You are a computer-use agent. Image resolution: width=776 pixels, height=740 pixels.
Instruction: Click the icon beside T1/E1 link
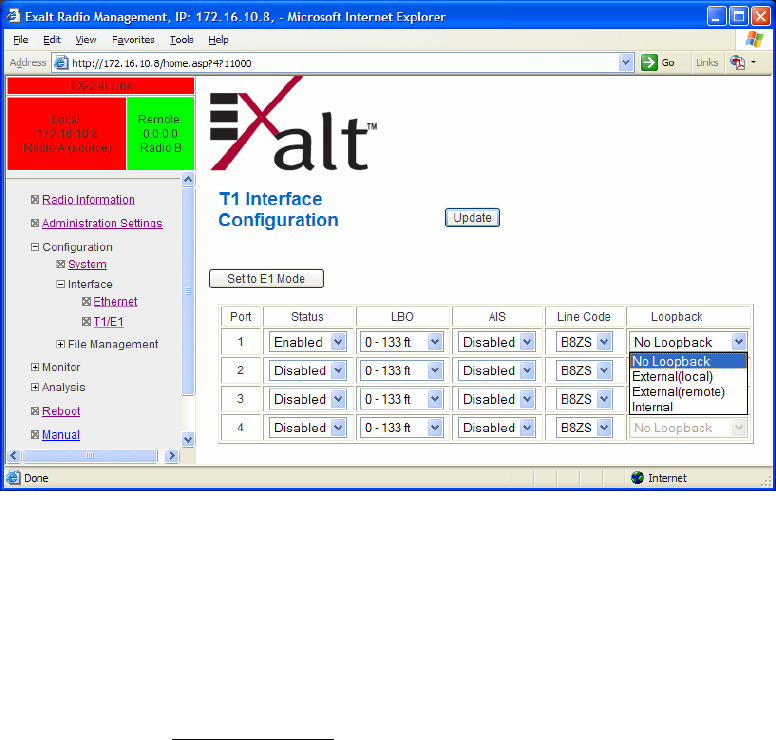86,322
